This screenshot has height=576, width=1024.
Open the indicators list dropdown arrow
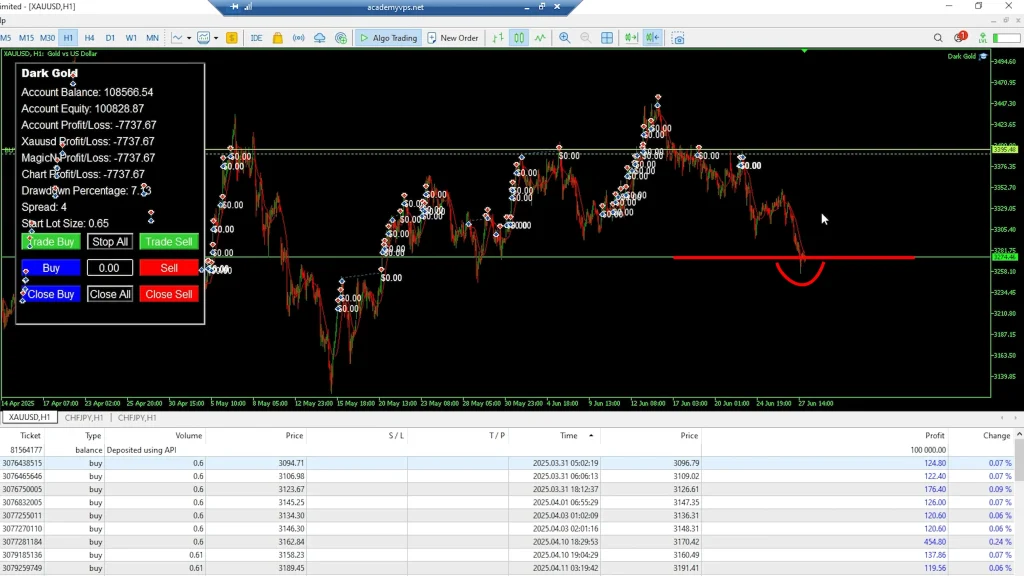[215, 38]
